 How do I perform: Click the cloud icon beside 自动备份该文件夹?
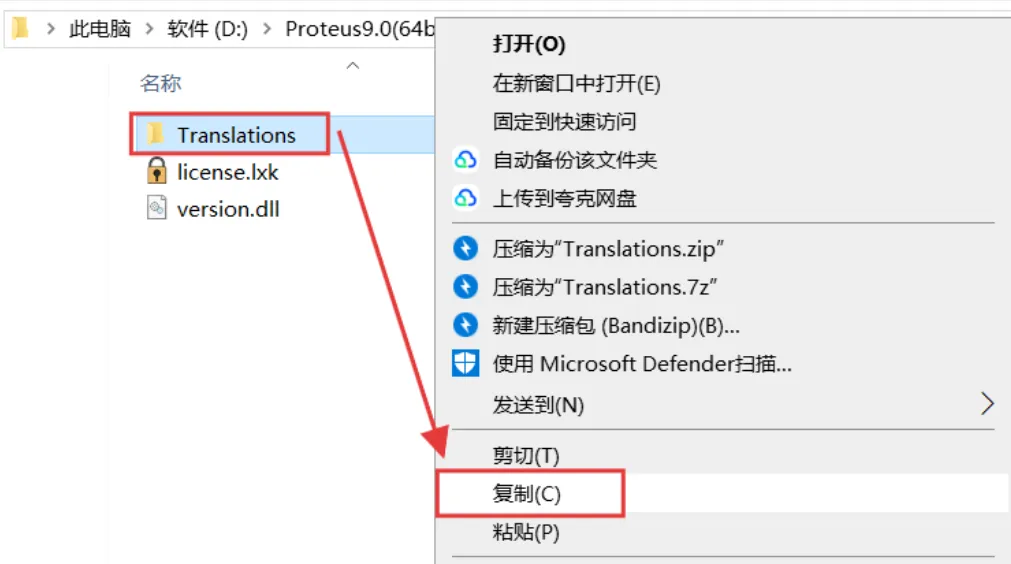[x=466, y=160]
